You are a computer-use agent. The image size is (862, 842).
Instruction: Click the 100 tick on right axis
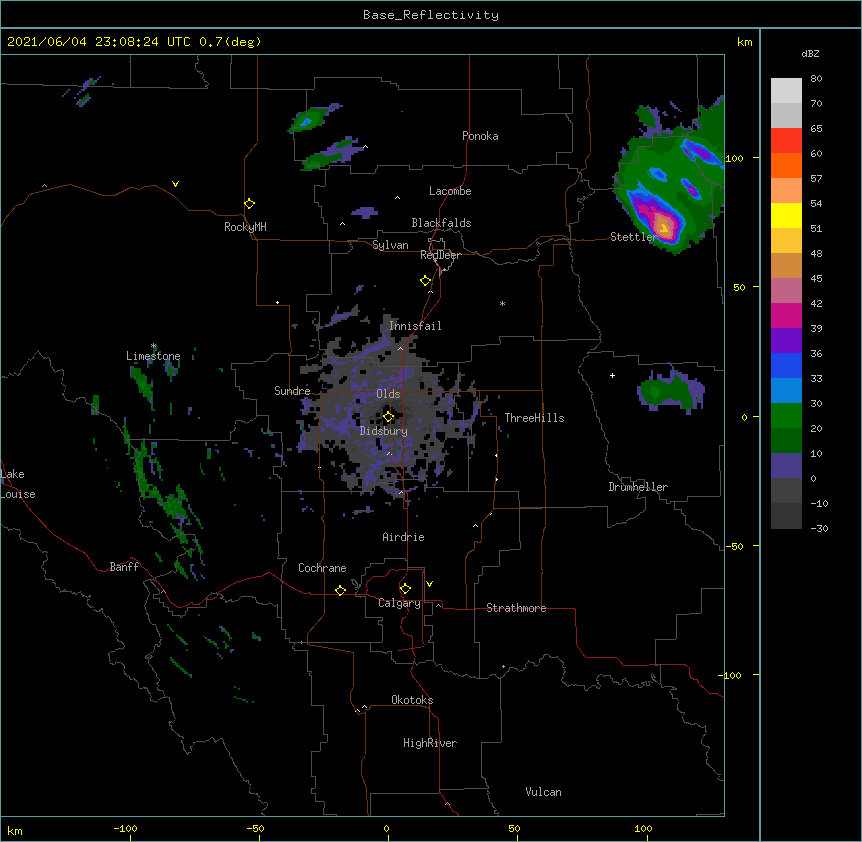(734, 158)
